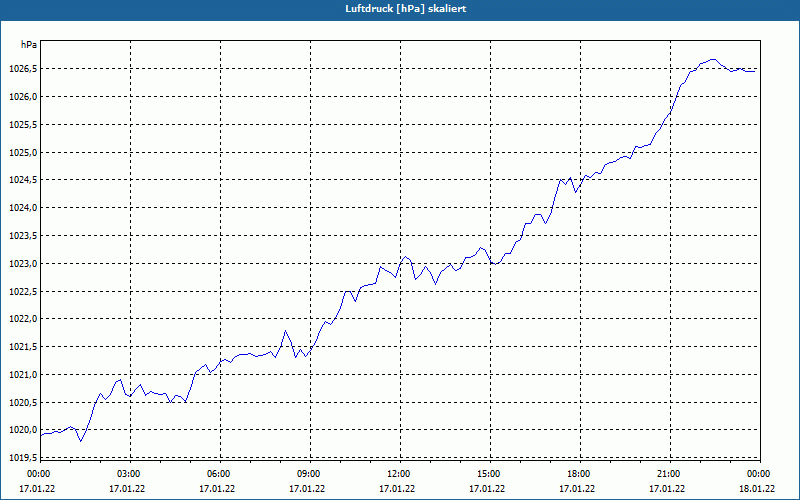Click the 1019,5 y-axis label
The image size is (800, 500).
pyautogui.click(x=23, y=458)
